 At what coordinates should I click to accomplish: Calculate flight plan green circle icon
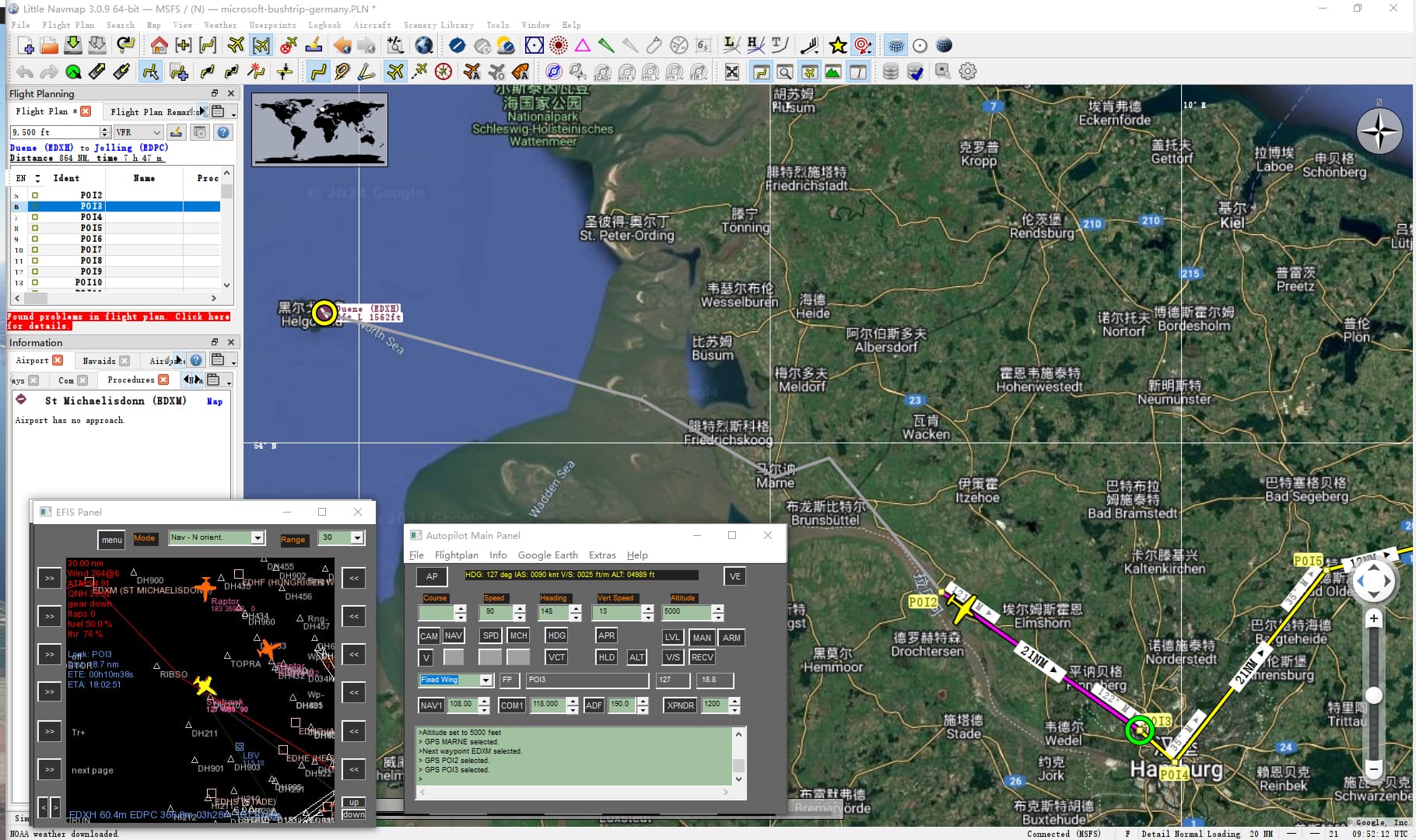tap(73, 72)
